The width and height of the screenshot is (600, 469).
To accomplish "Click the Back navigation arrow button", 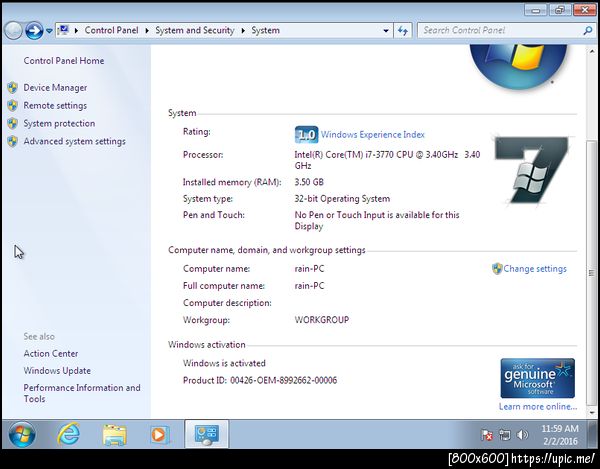I will point(13,30).
